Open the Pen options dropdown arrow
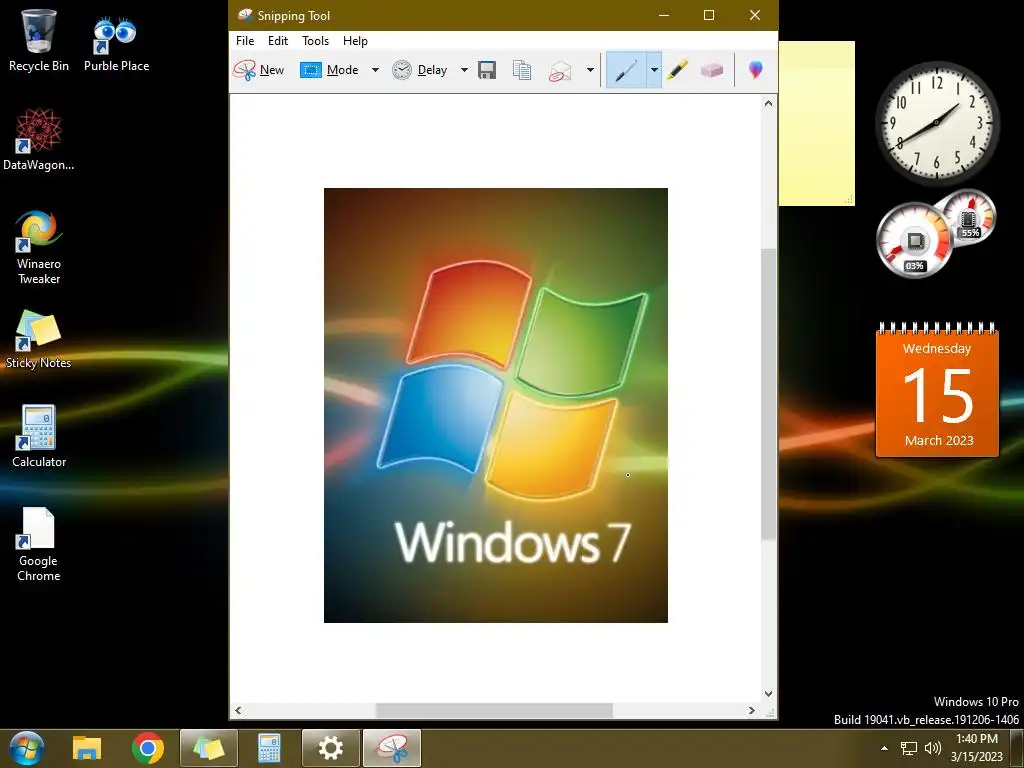Image resolution: width=1024 pixels, height=768 pixels. click(x=654, y=70)
